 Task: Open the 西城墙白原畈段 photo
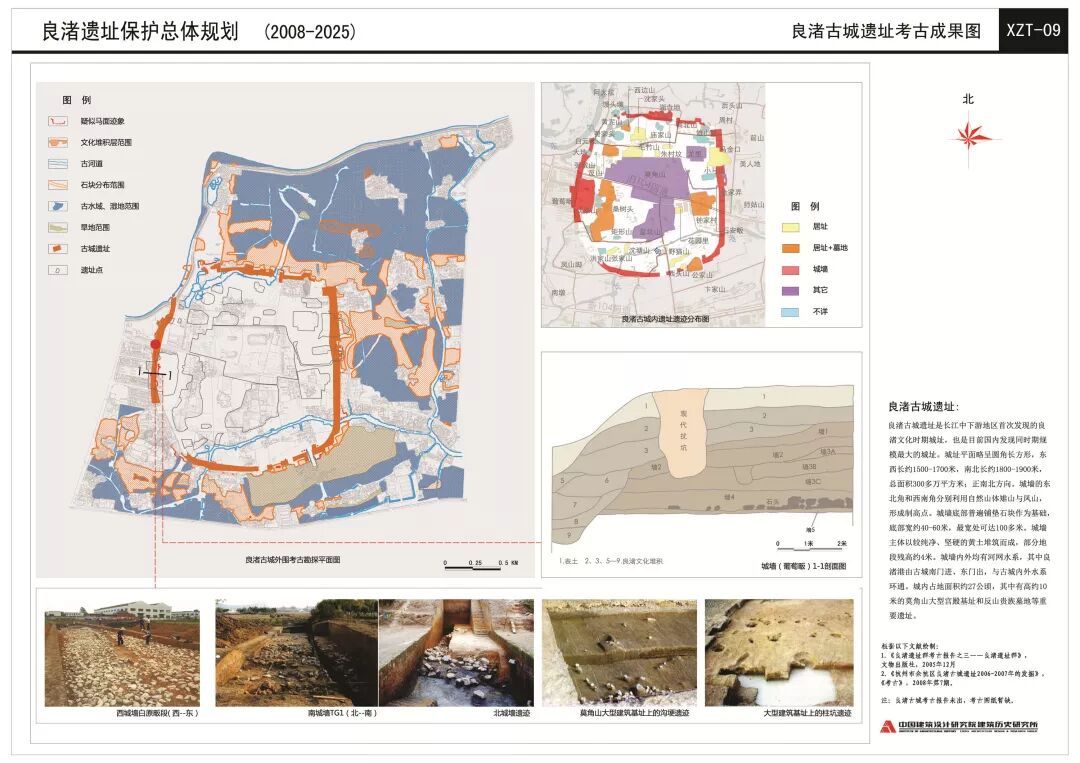coord(122,653)
